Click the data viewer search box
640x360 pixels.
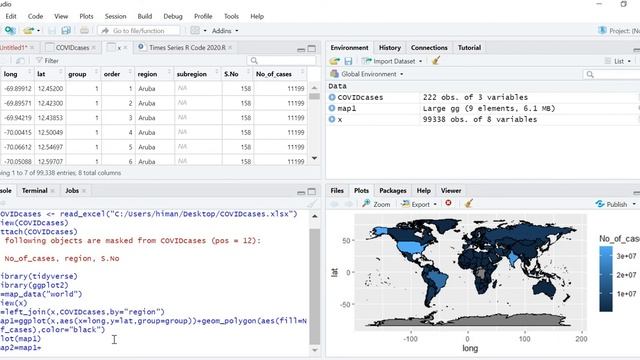tap(281, 61)
